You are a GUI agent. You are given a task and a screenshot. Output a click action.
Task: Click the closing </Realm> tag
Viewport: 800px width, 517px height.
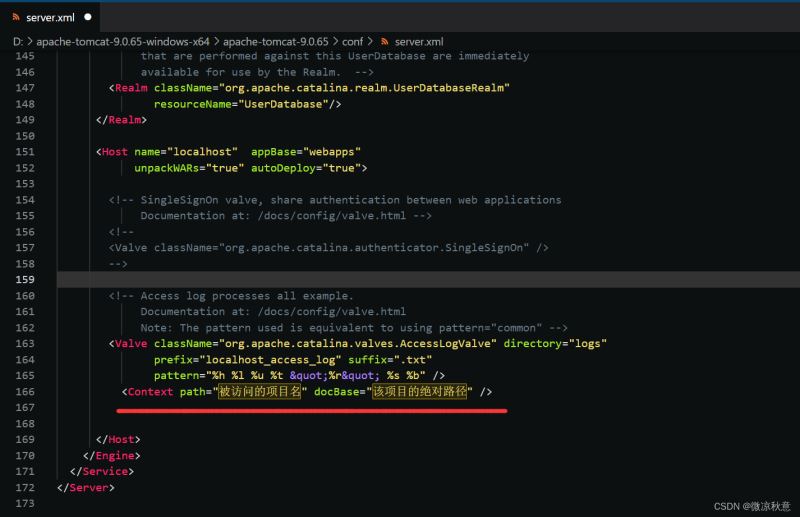tap(121, 120)
